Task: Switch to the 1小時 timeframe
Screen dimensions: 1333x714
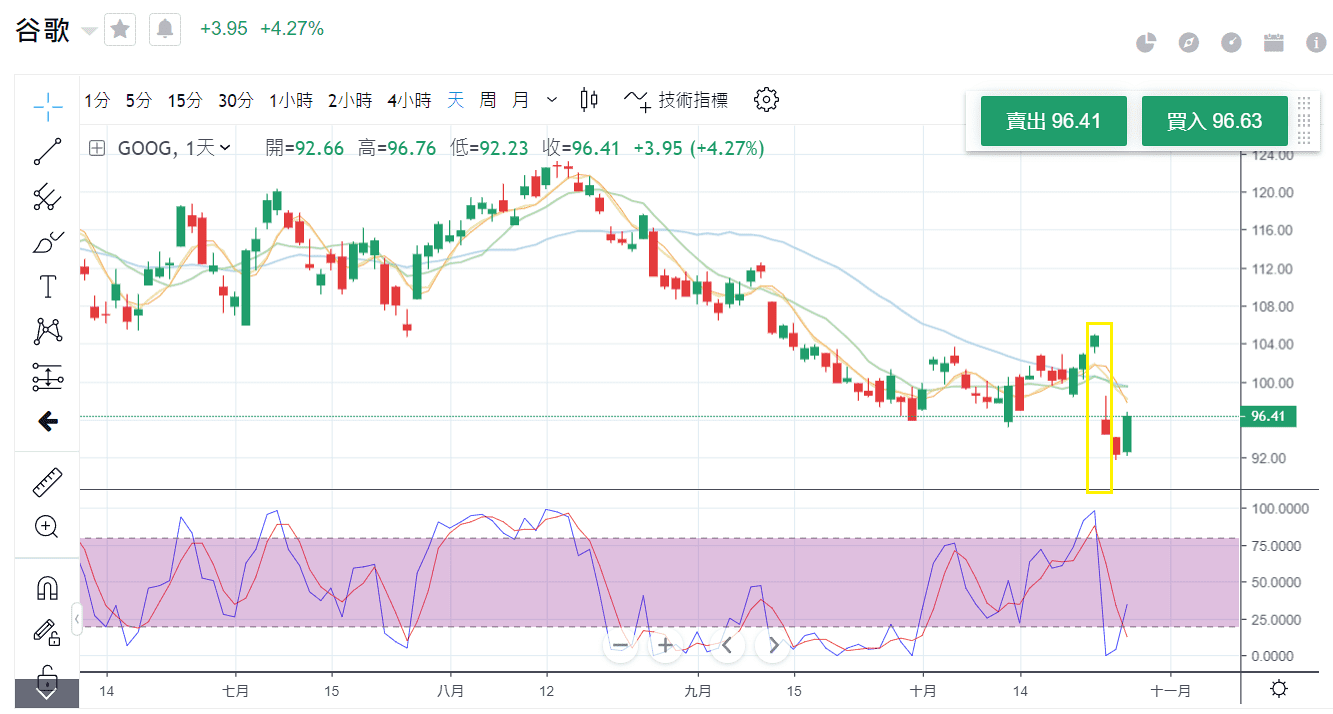Action: click(290, 100)
